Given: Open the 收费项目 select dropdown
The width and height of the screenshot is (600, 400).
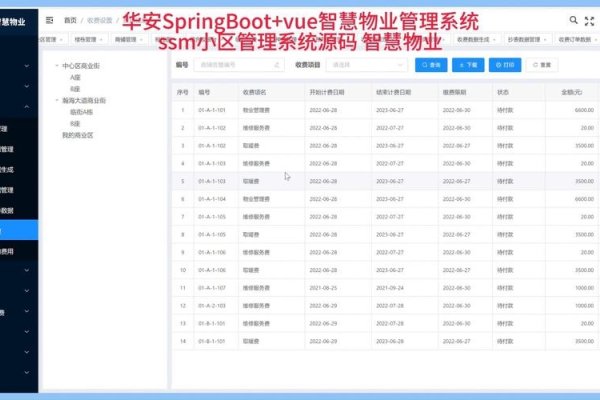Looking at the screenshot, I should [x=367, y=65].
